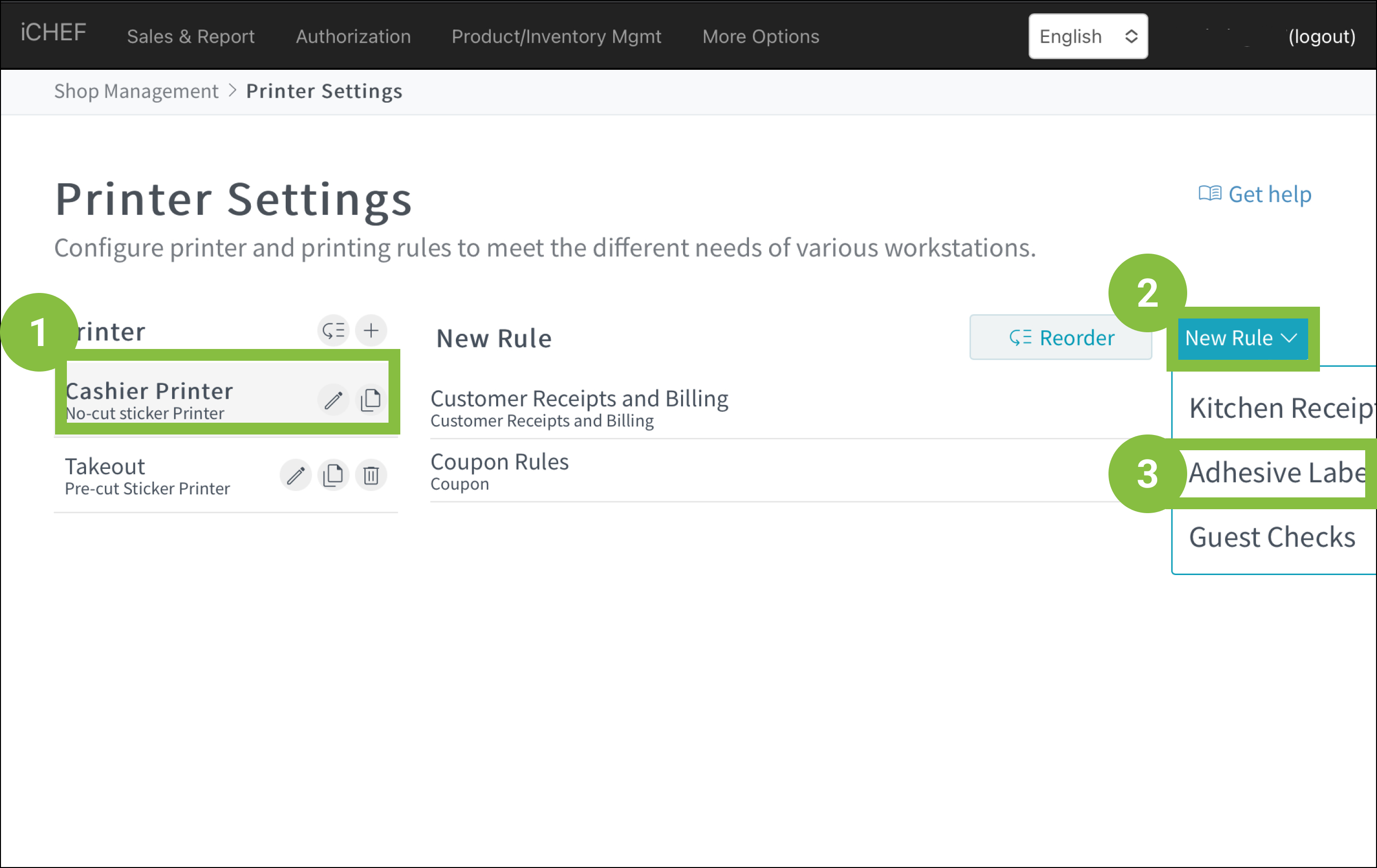Go to Shop Management breadcrumb
Screen dimensions: 1377x868
coord(136,91)
